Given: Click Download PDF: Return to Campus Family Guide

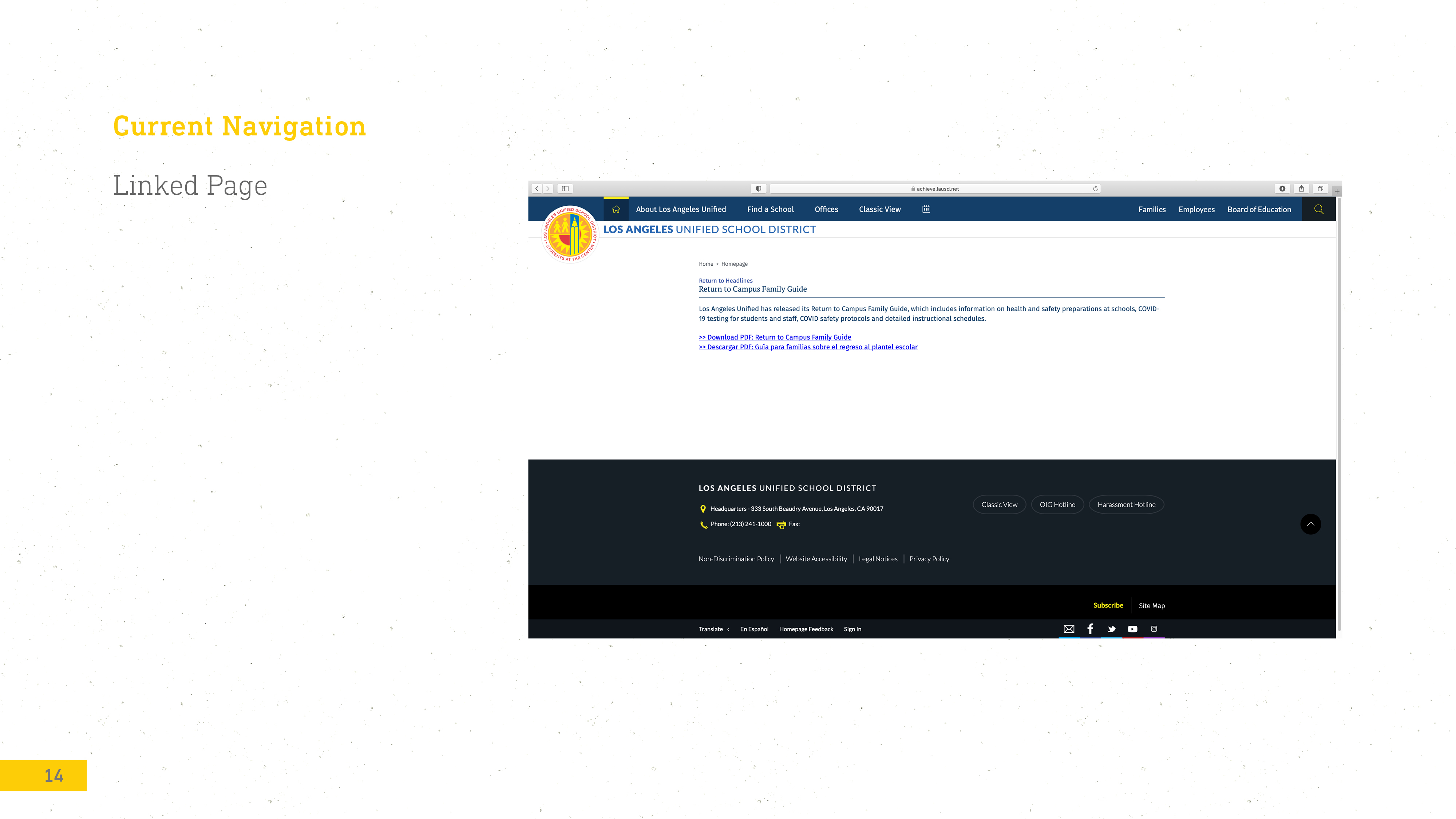Looking at the screenshot, I should click(774, 337).
